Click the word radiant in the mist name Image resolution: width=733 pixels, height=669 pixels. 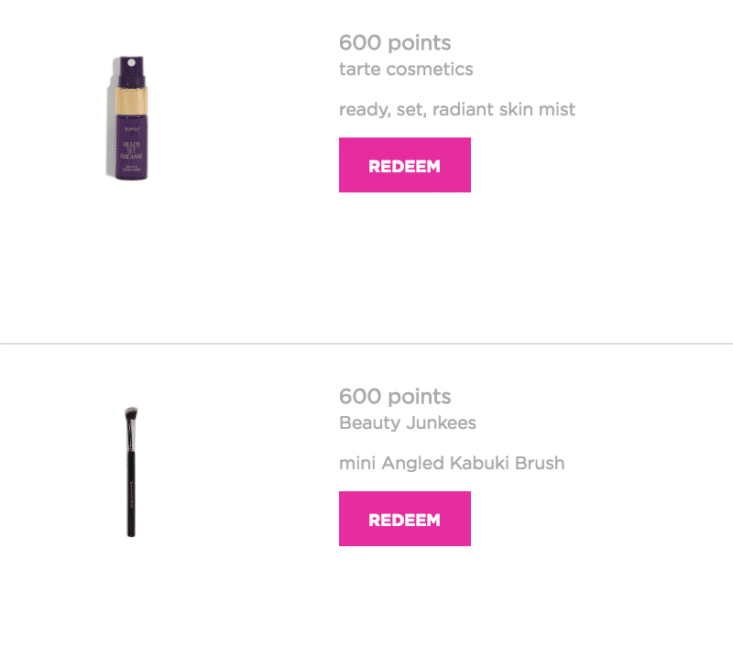pyautogui.click(x=463, y=109)
